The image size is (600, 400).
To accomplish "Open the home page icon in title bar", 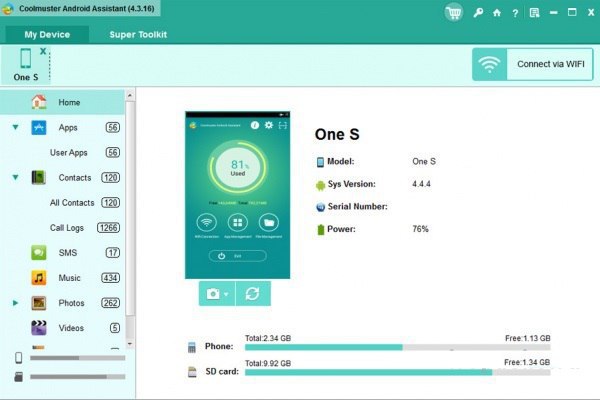I will point(497,13).
